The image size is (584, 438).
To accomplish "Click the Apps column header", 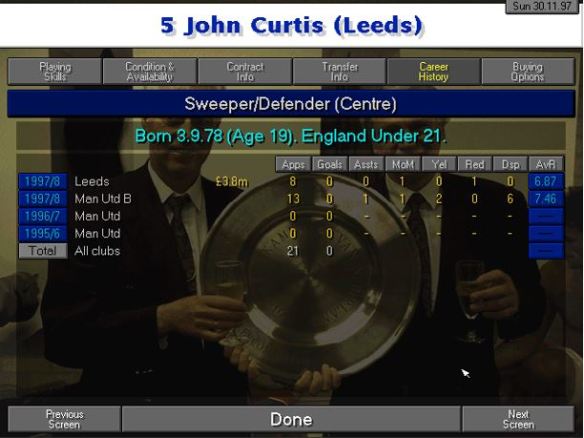I will point(293,164).
